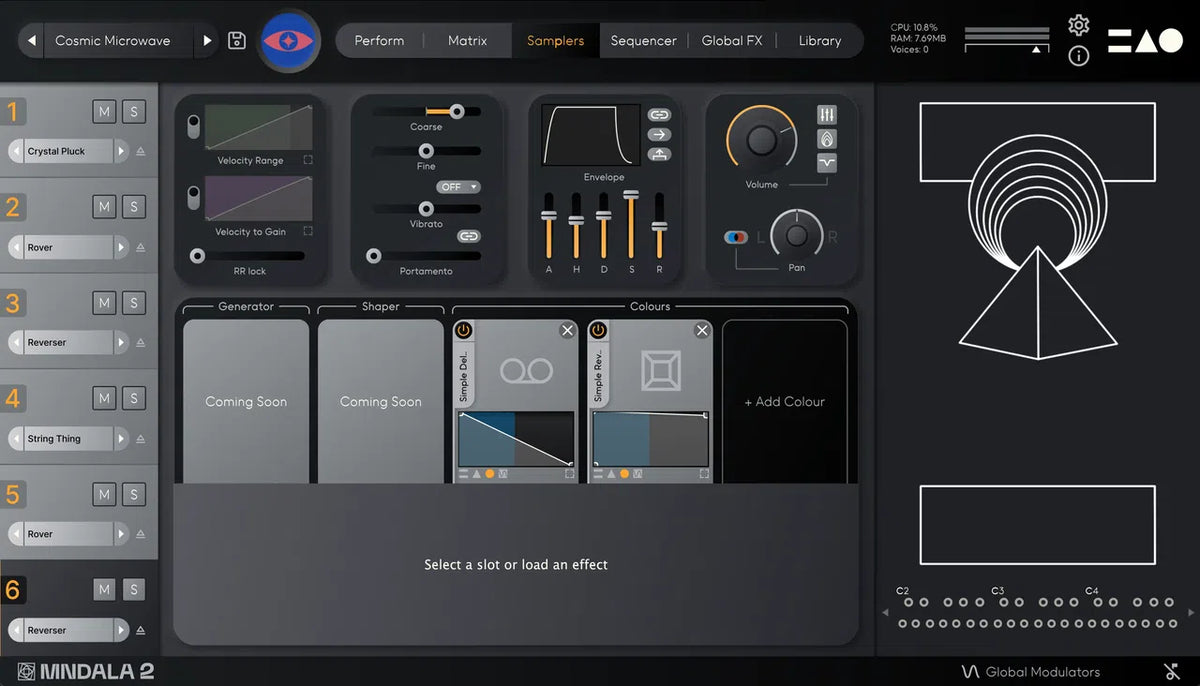Image resolution: width=1200 pixels, height=686 pixels.
Task: Switch to the Sequencer tab
Action: point(643,41)
